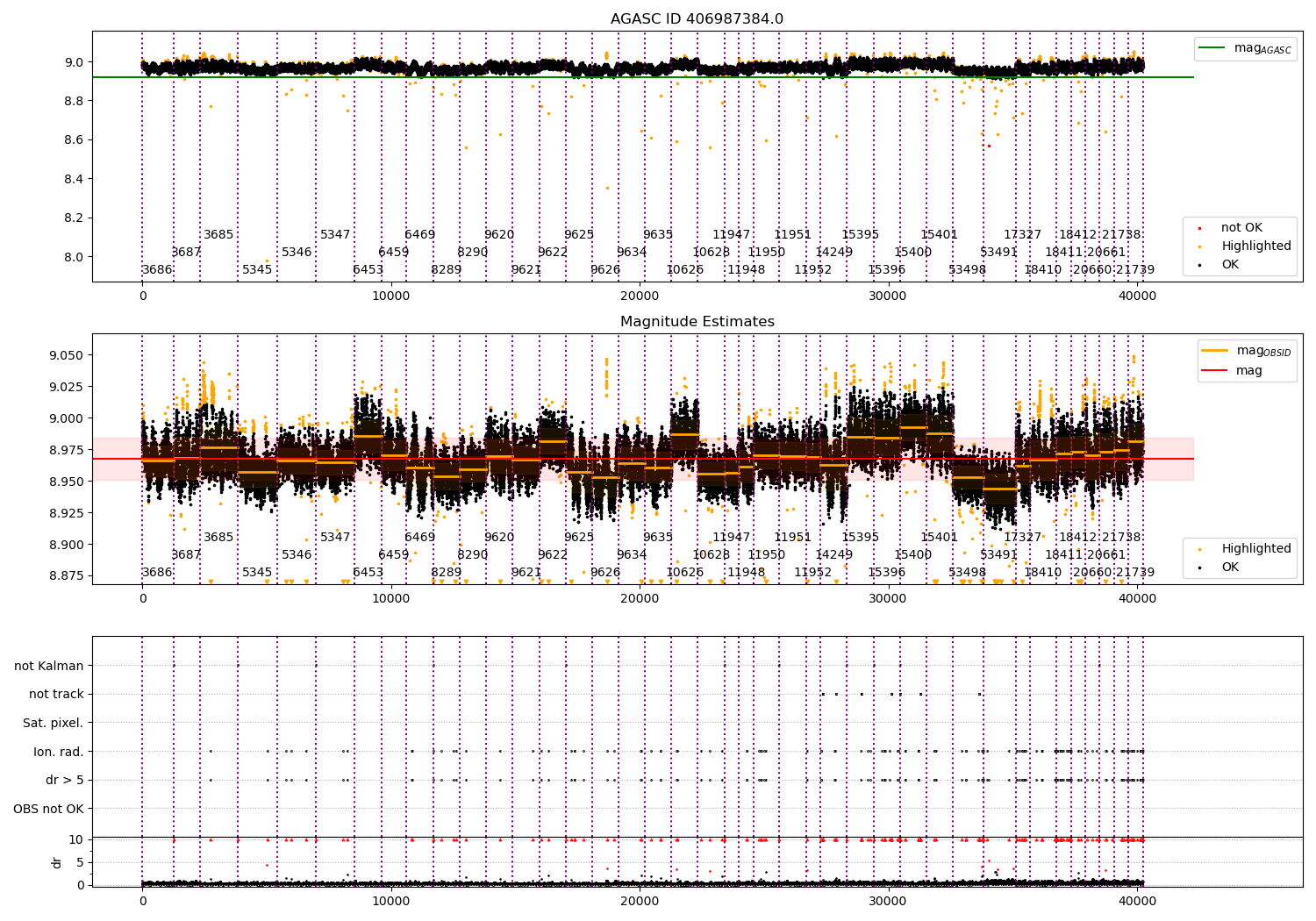Click OBSID label 9620 in AGASC panel
1316x921 pixels.
pos(499,234)
